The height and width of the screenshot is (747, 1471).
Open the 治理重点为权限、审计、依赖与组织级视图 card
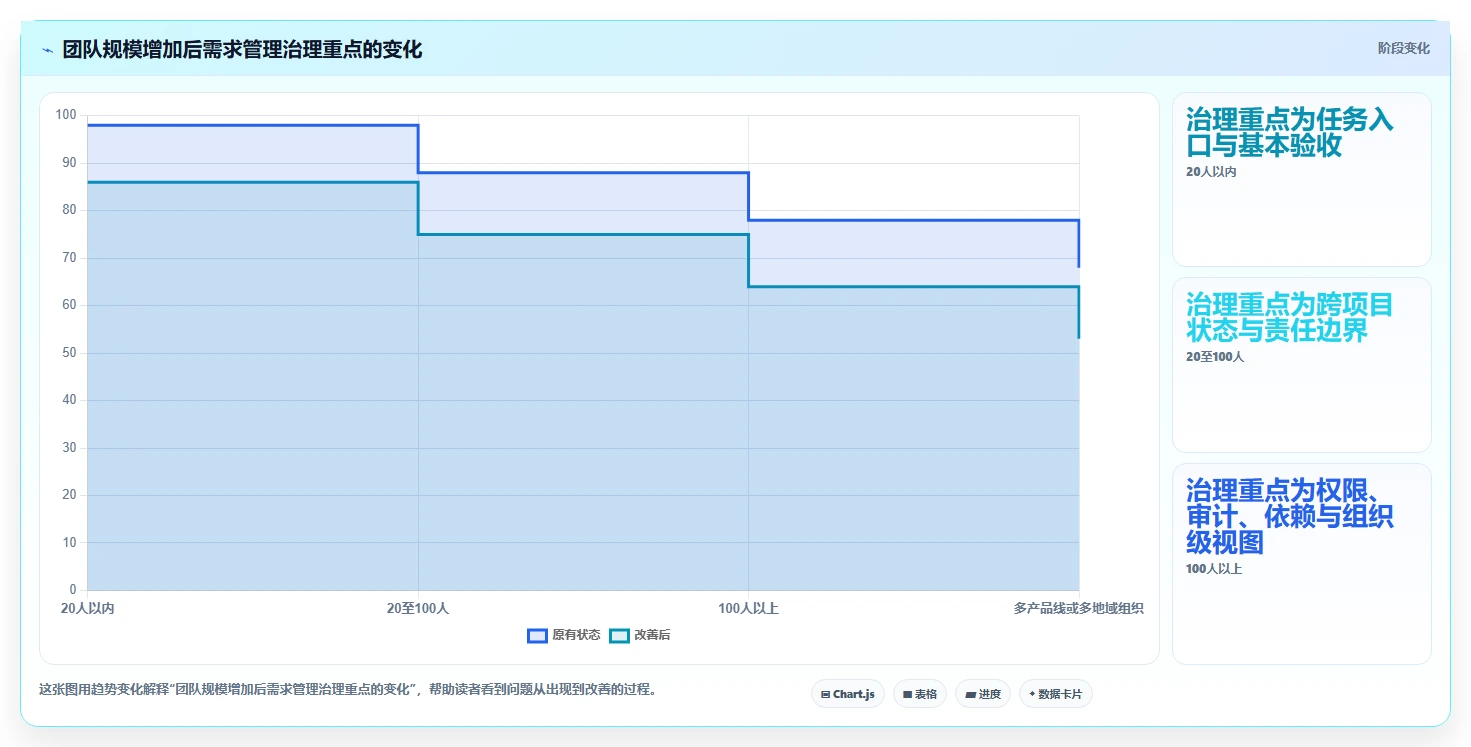coord(1301,564)
